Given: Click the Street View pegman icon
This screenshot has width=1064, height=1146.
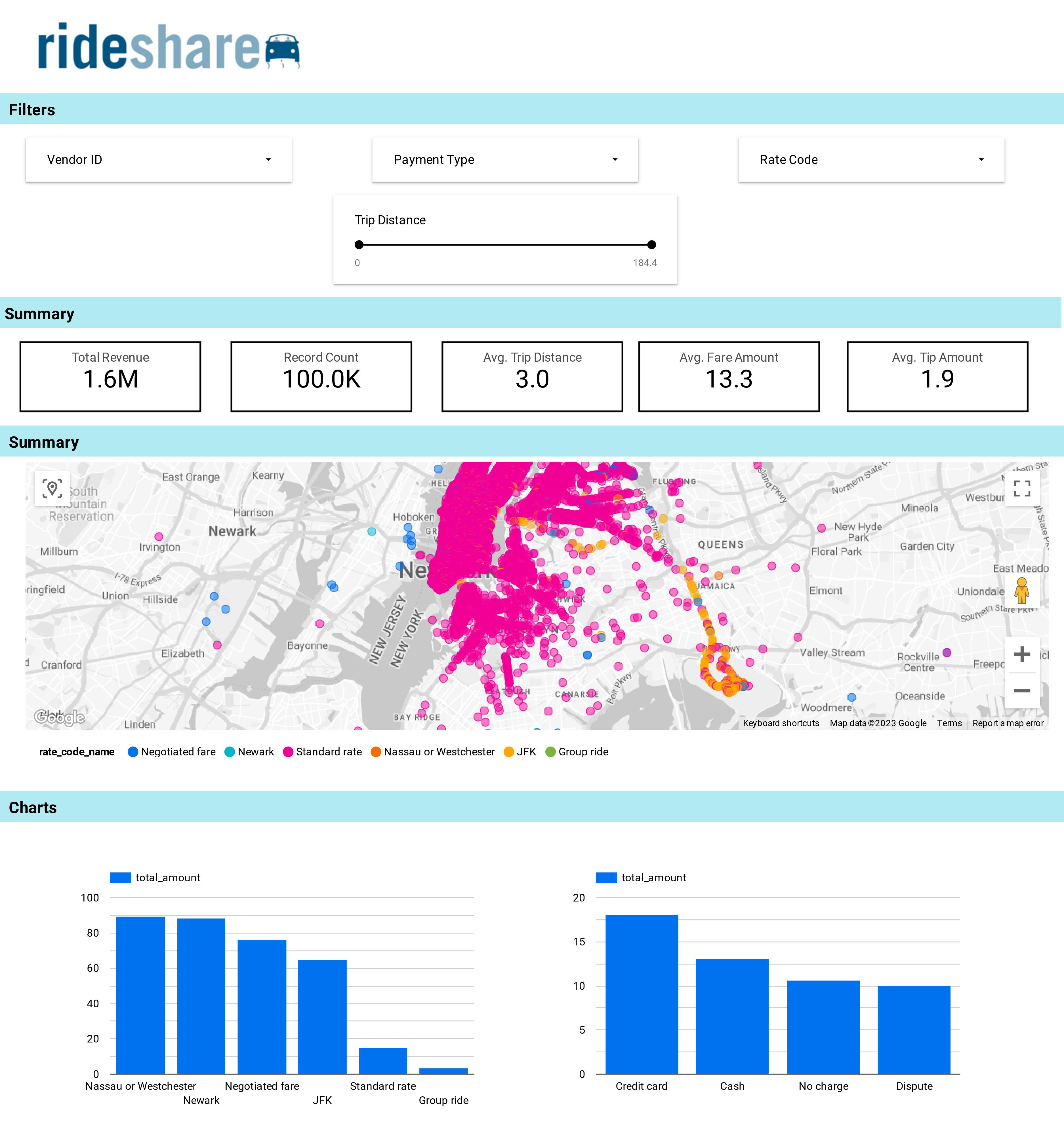Looking at the screenshot, I should point(1021,591).
